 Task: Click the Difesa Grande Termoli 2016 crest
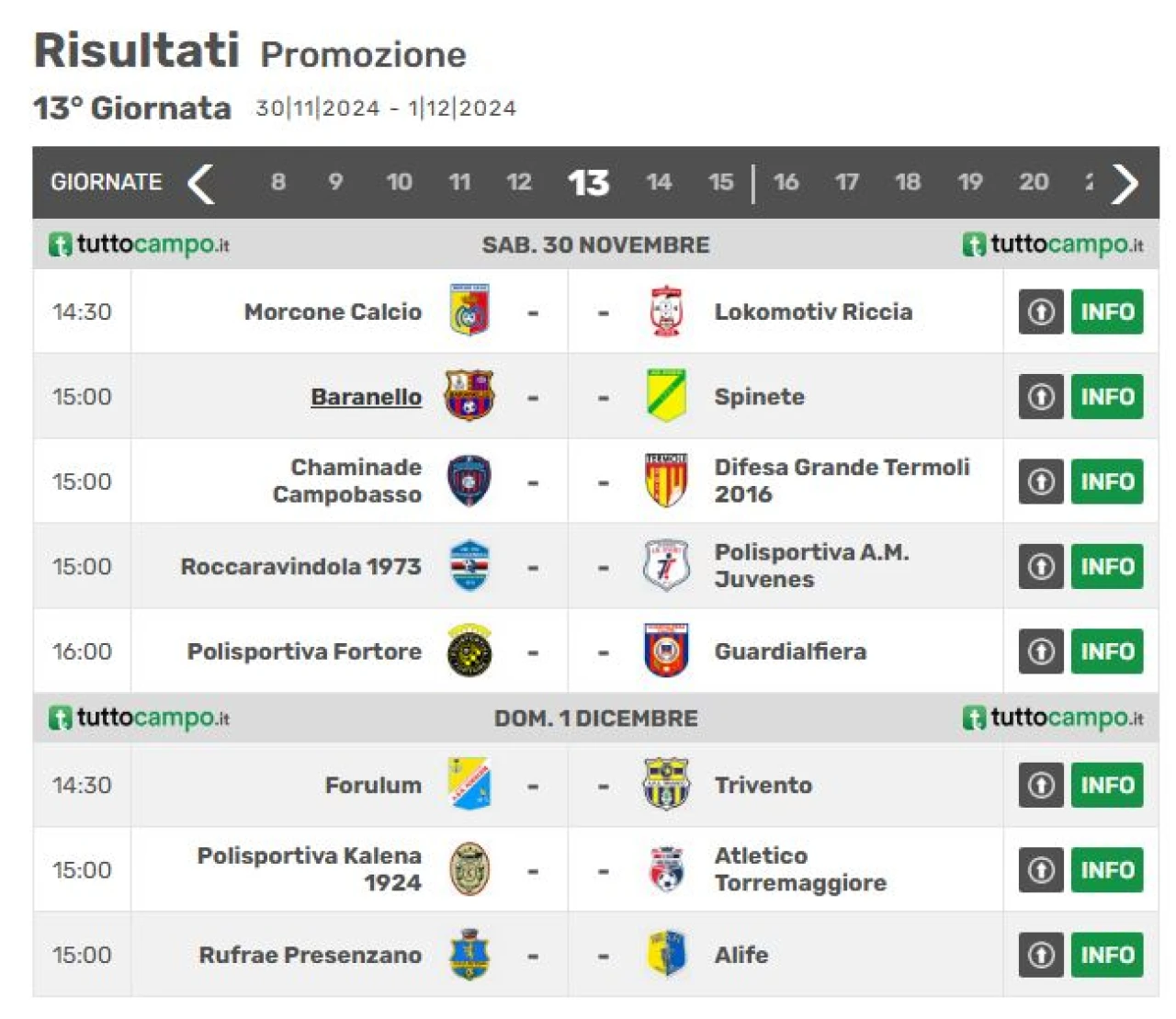[x=666, y=481]
